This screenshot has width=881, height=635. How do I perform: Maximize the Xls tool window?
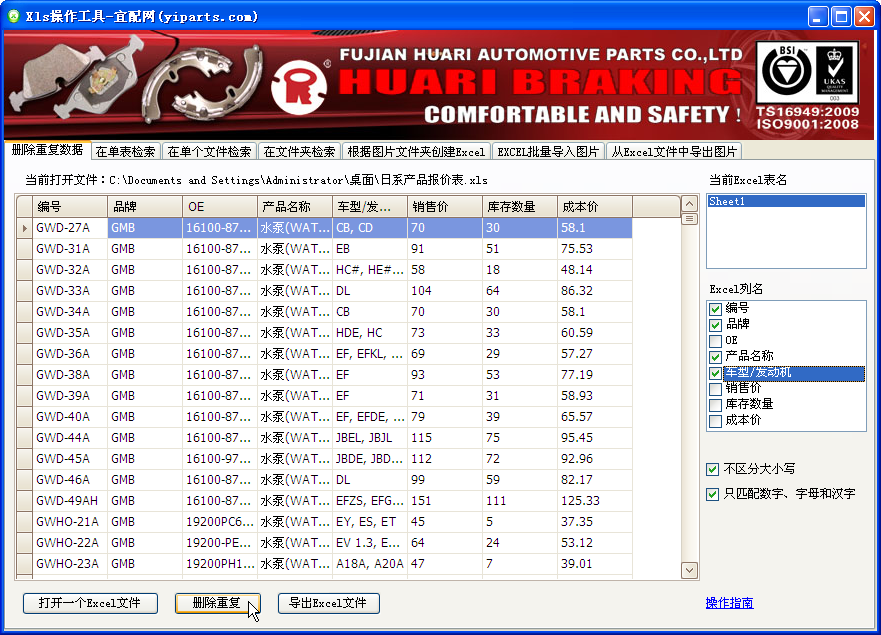click(x=841, y=16)
